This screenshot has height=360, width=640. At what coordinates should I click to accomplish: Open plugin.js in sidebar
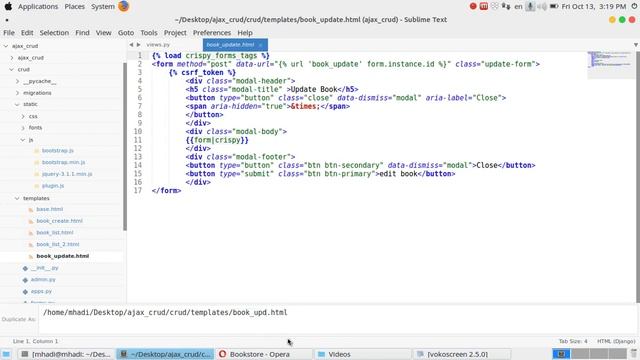[53, 186]
